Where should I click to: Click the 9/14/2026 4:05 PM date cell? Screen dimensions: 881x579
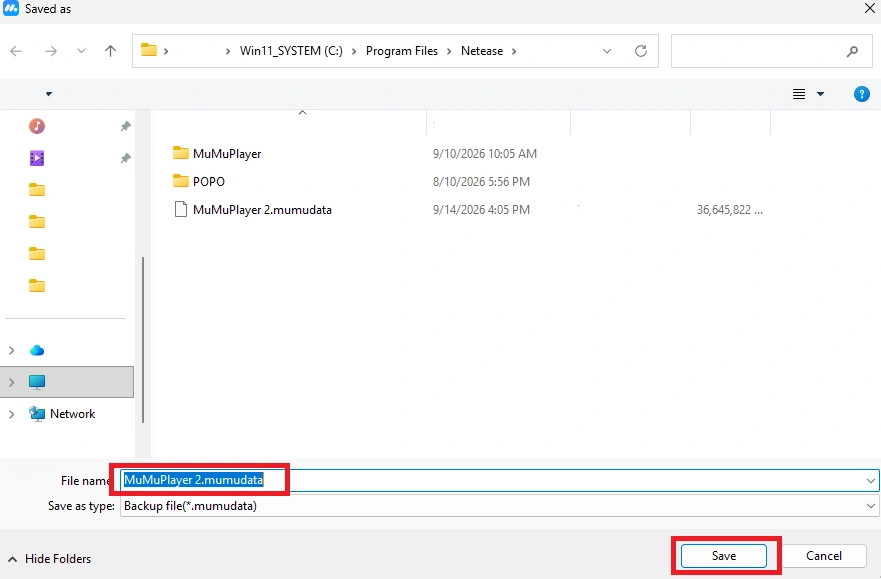tap(481, 210)
